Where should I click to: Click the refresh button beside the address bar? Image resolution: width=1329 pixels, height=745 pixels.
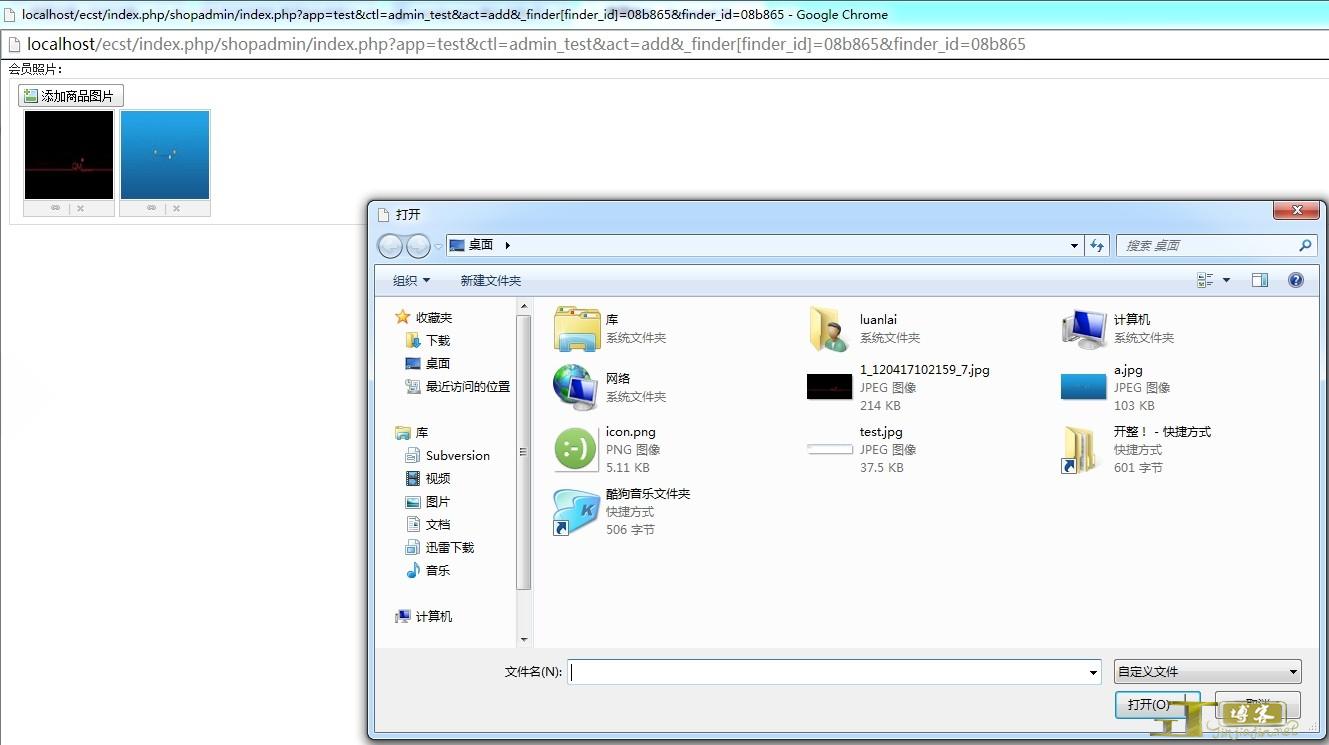[x=1097, y=245]
